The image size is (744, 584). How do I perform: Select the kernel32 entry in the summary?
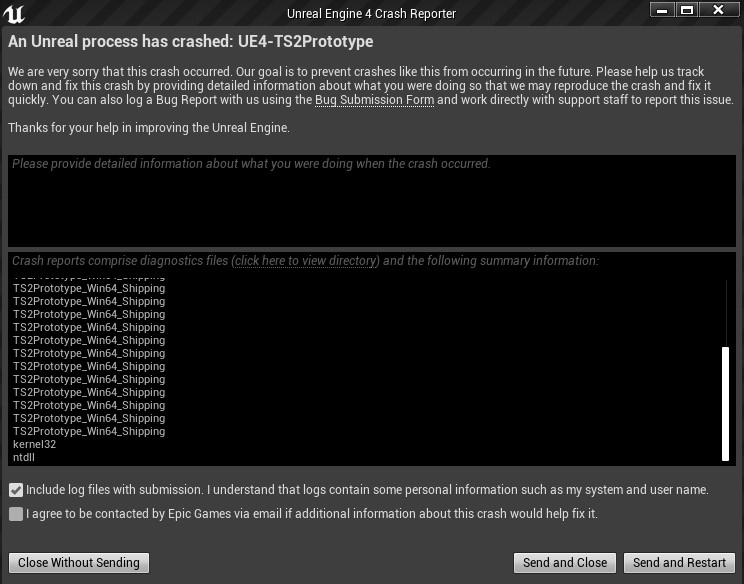pyautogui.click(x=35, y=444)
